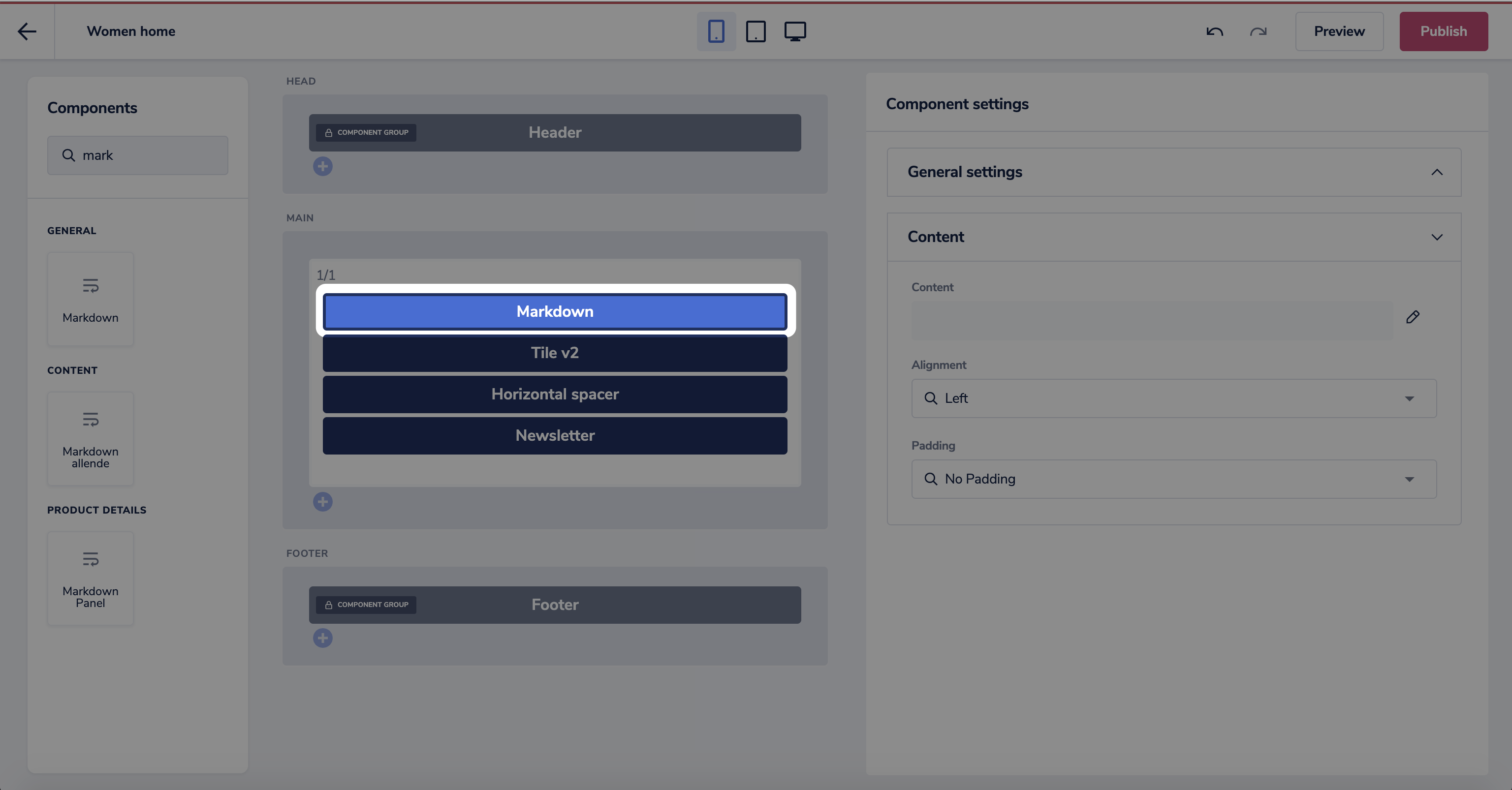Switch to desktop device view

tap(795, 31)
